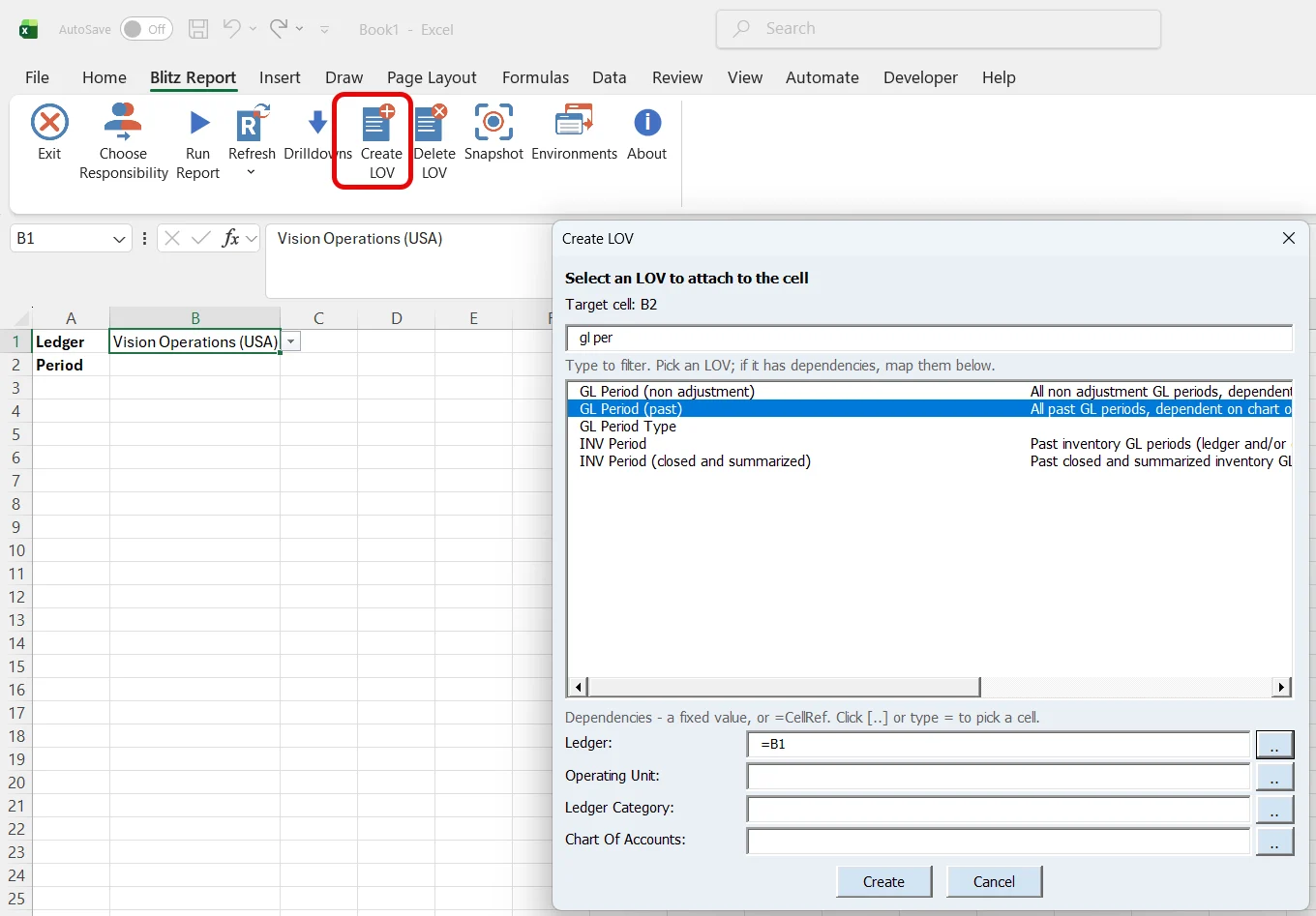Click the Excel Search box
1316x916 pixels.
click(939, 29)
